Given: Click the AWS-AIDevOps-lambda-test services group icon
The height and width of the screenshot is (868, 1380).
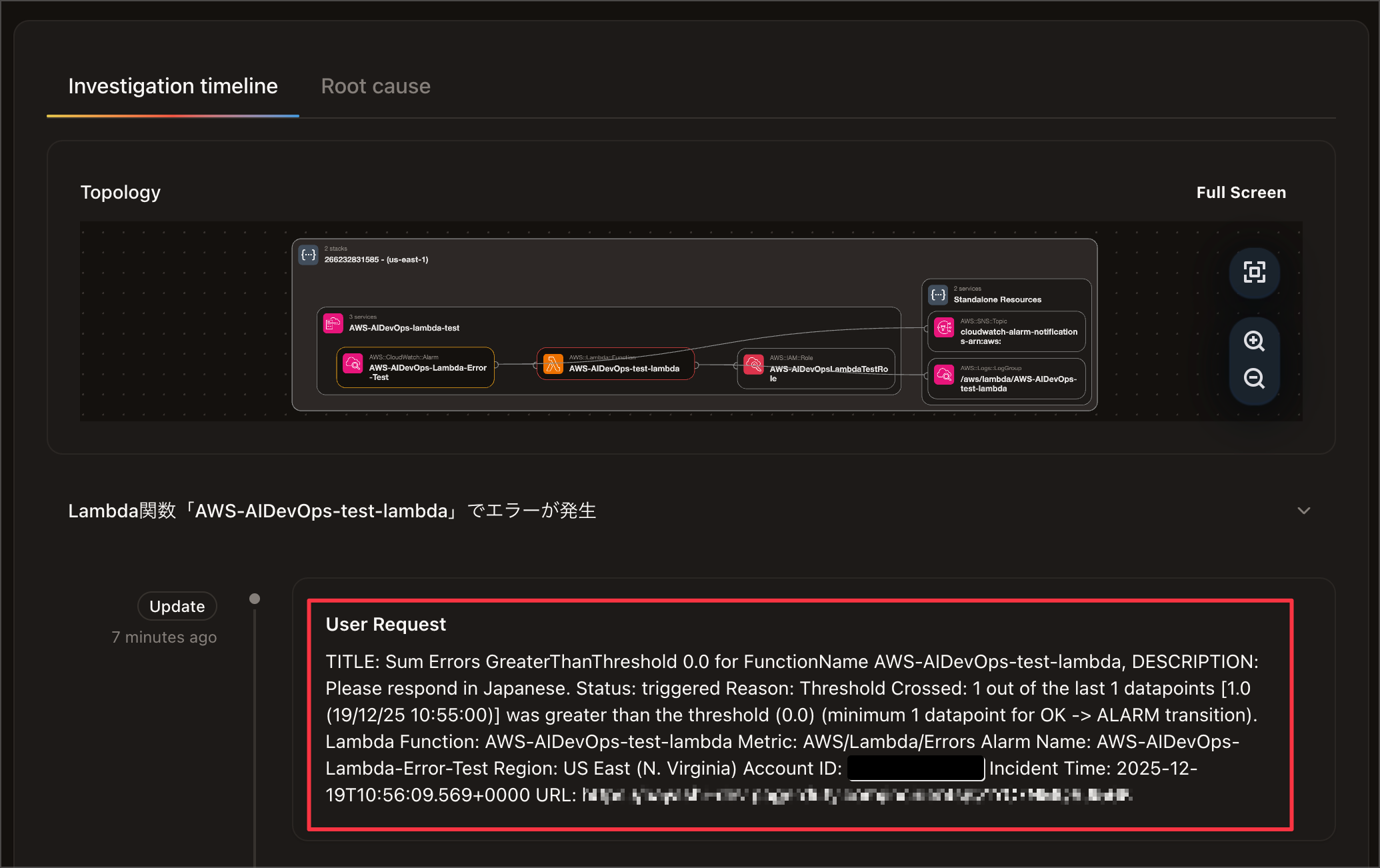Looking at the screenshot, I should pos(333,323).
